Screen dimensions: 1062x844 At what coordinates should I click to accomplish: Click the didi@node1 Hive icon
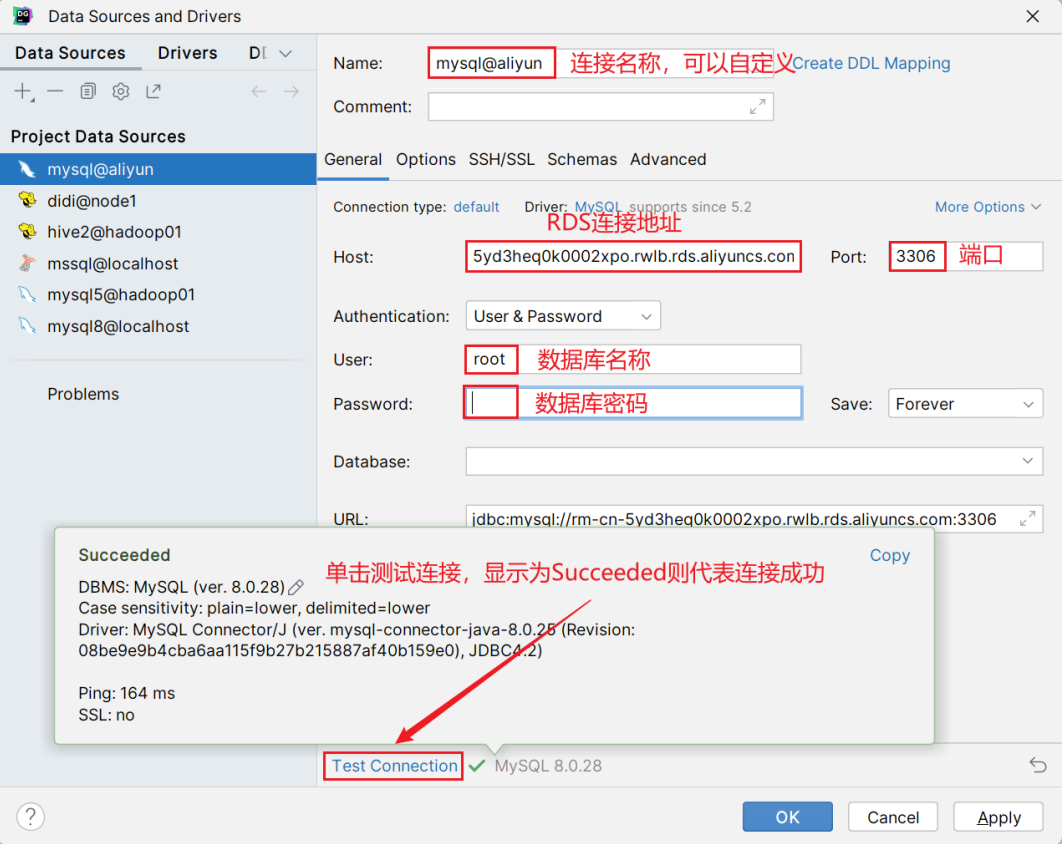tap(27, 201)
